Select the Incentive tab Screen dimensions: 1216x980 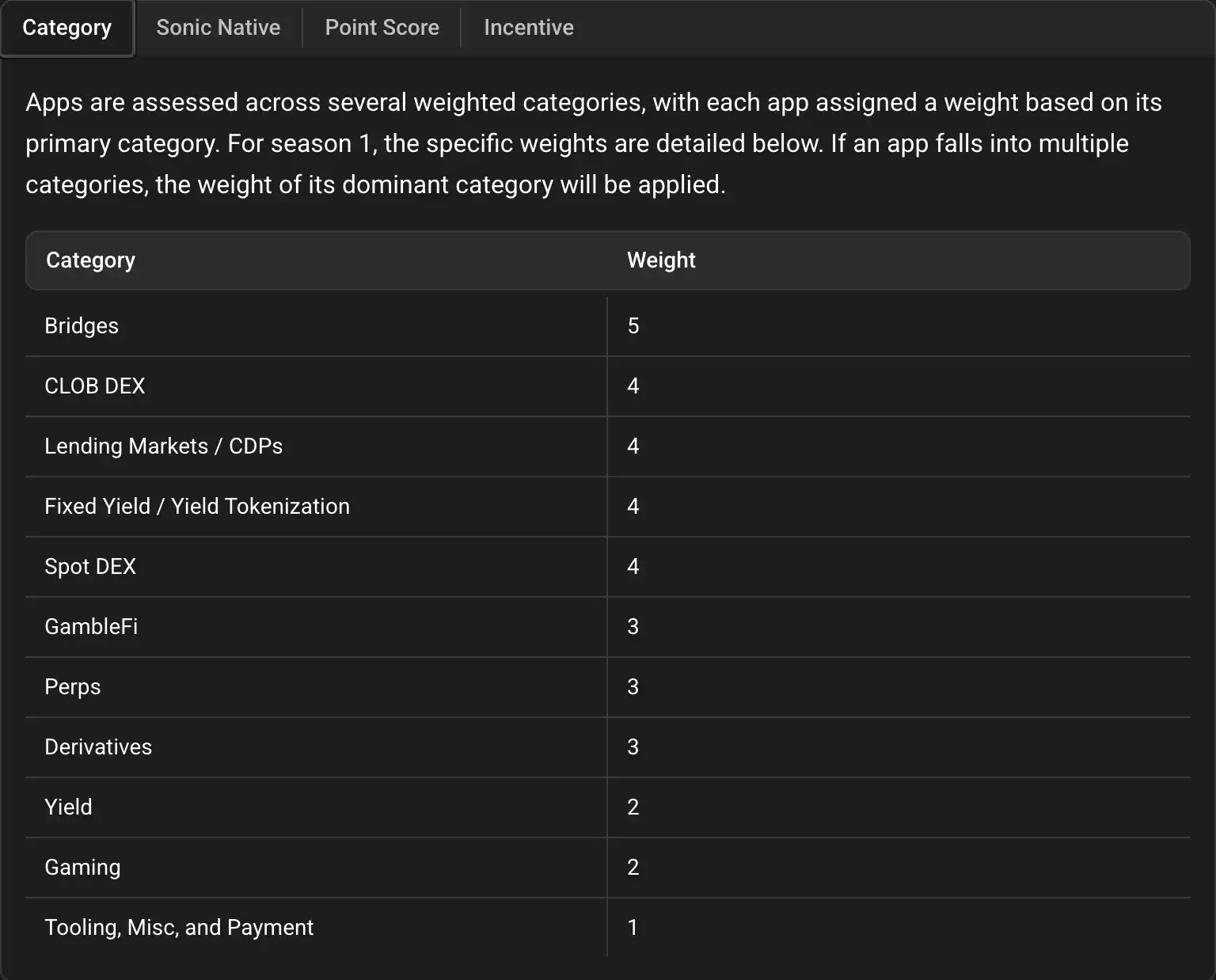[528, 28]
